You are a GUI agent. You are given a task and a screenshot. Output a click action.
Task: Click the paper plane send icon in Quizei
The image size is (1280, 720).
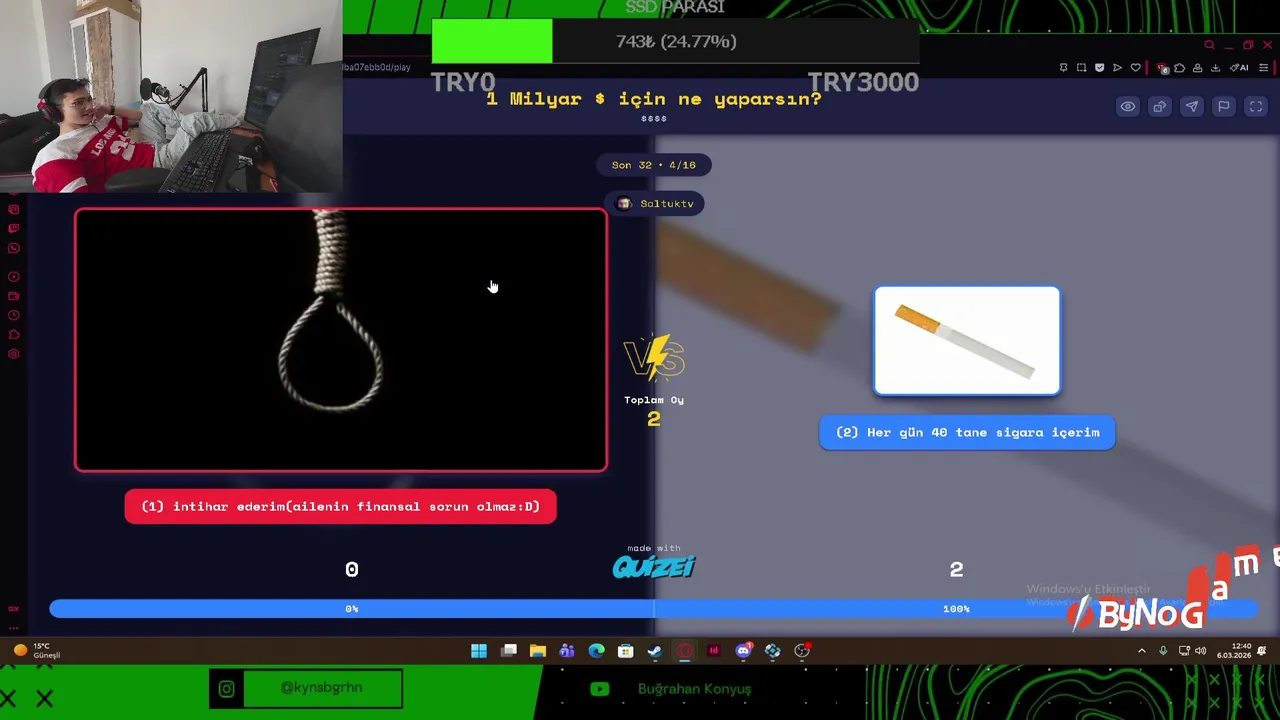tap(1192, 107)
